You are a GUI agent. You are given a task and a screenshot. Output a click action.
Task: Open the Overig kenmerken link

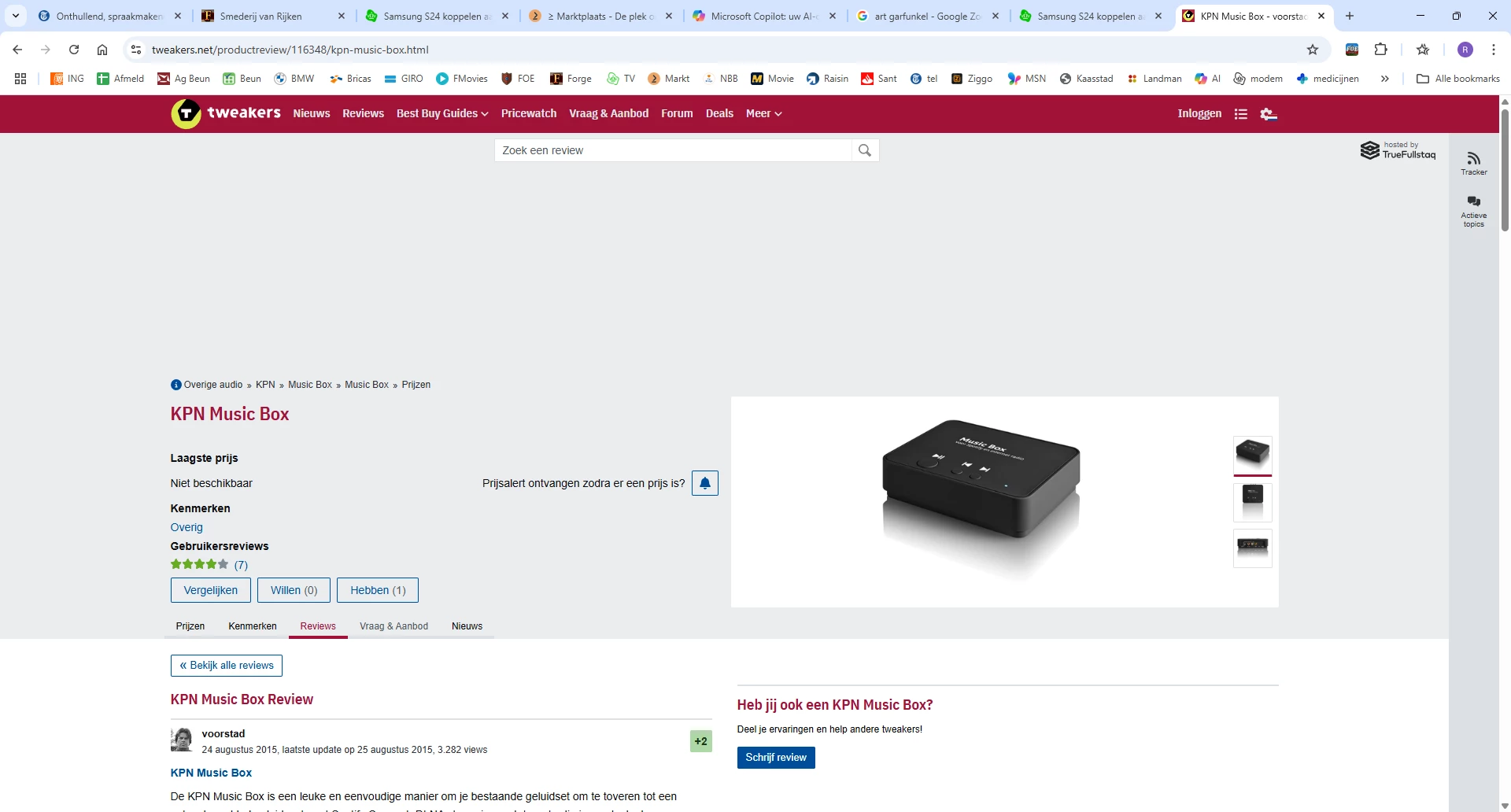(187, 527)
